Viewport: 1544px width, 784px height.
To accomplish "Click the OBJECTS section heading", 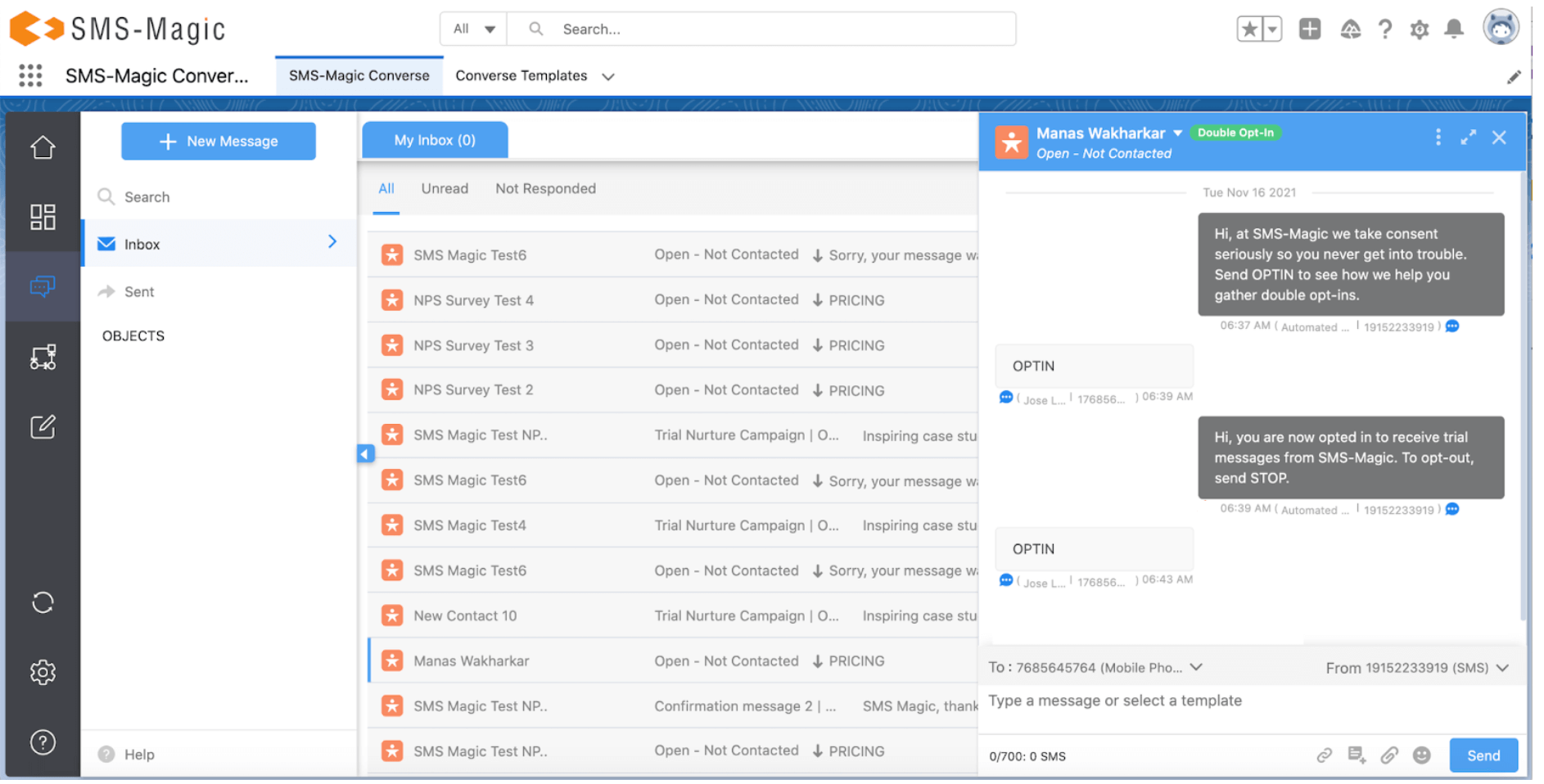I will (133, 336).
